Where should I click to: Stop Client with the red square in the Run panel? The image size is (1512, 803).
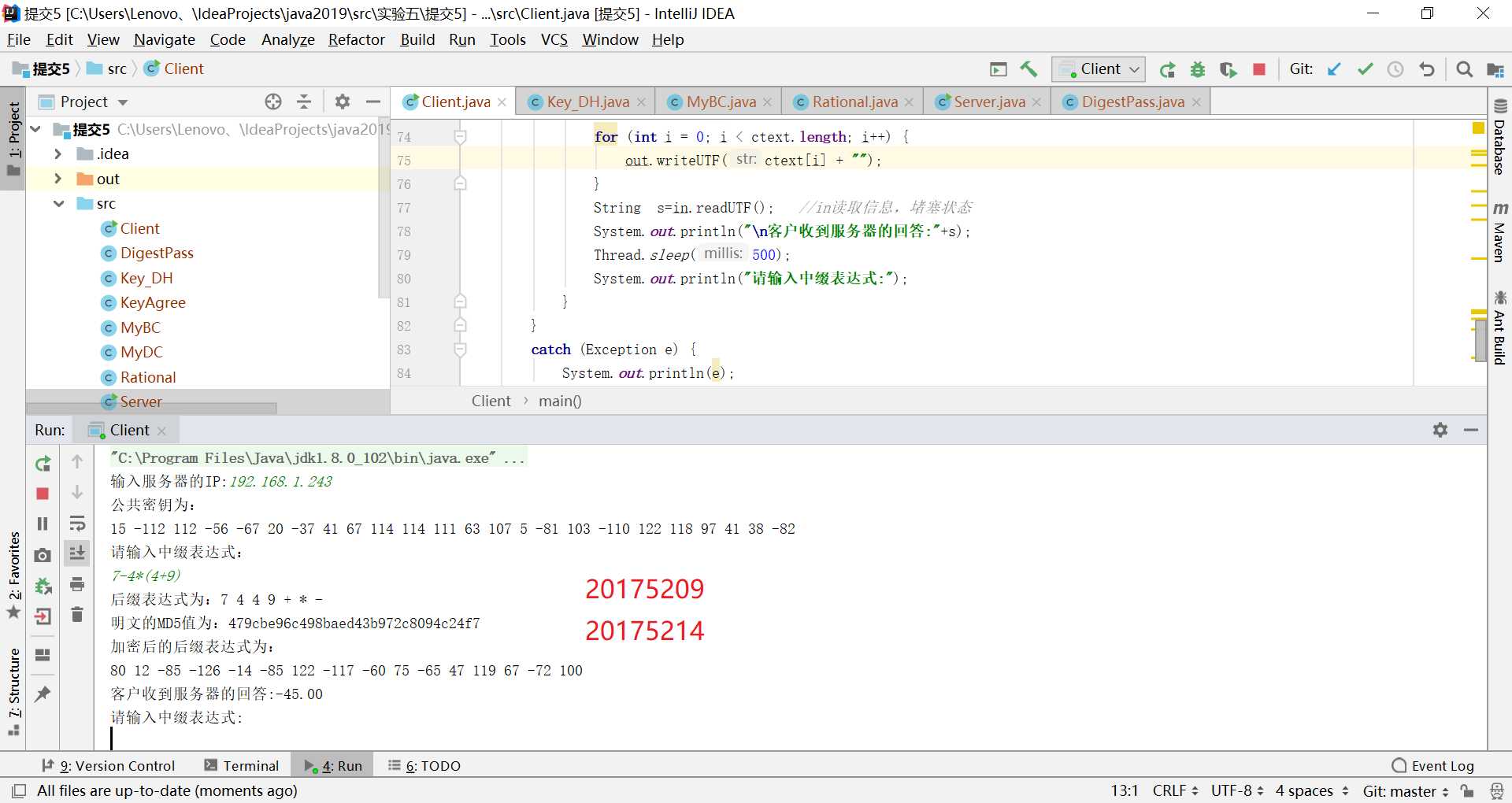[x=43, y=494]
